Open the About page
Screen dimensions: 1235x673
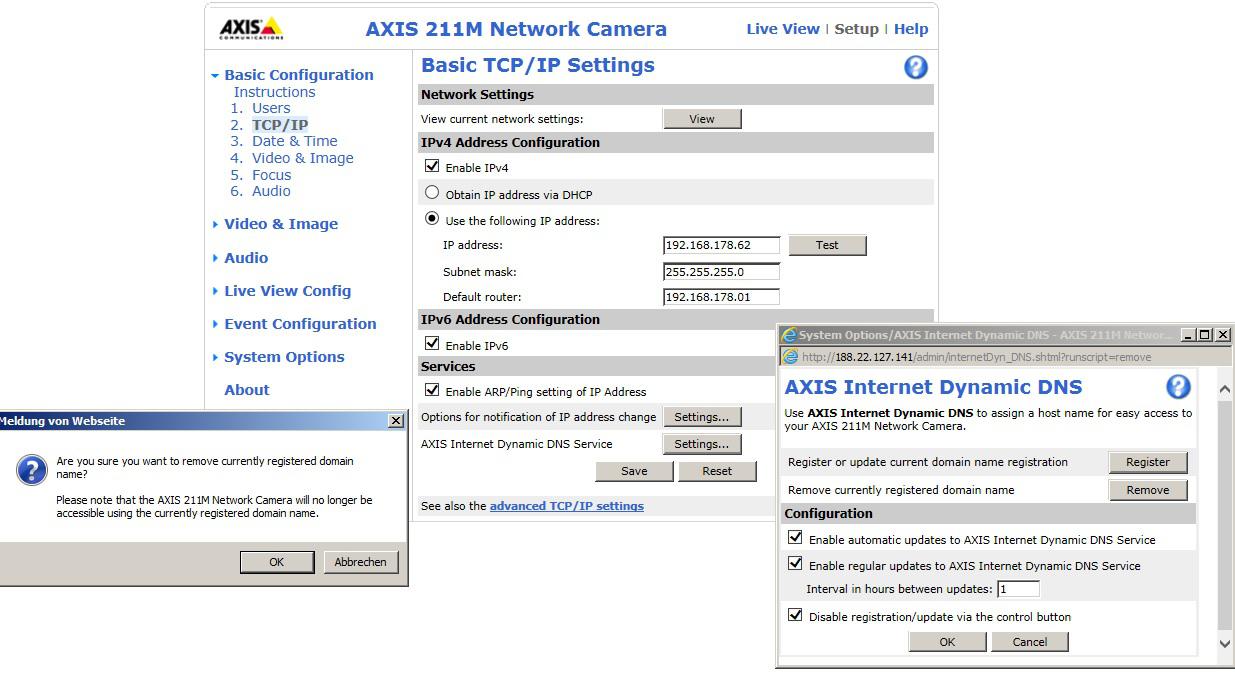point(247,390)
